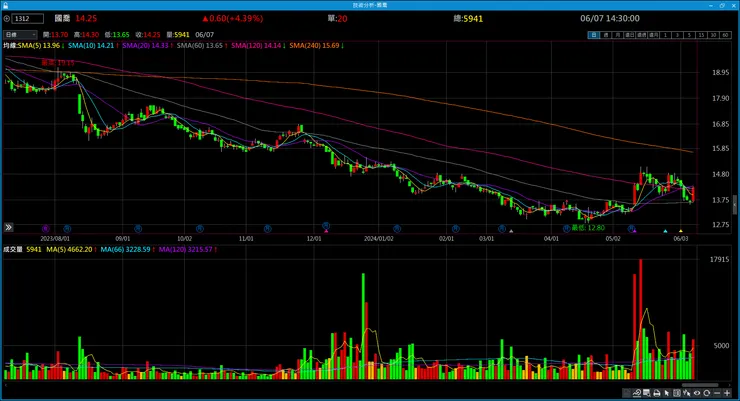Click the yellow triangle marker near 06/03

[681, 231]
